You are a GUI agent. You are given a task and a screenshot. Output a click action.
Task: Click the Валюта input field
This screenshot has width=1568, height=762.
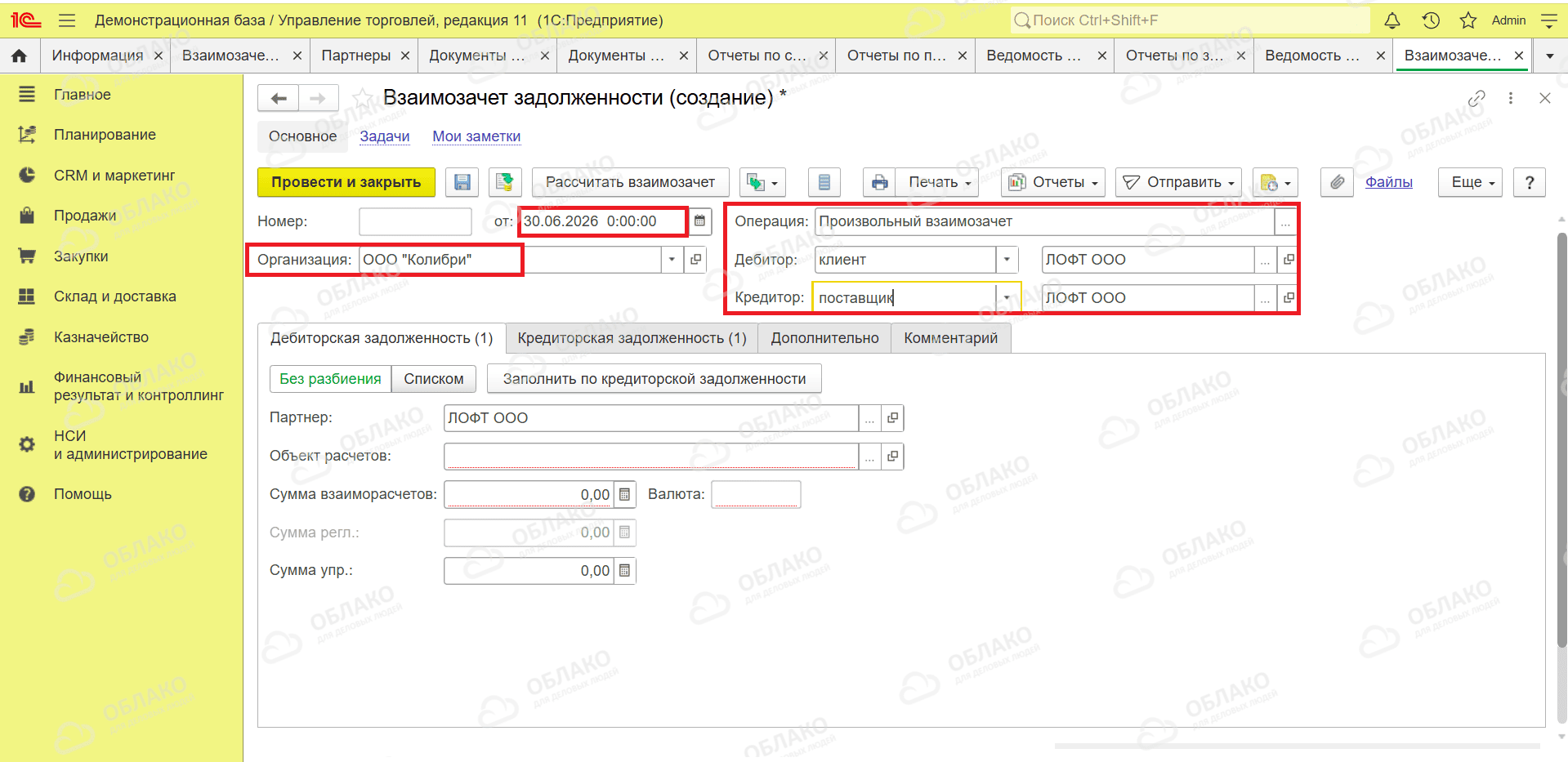[756, 494]
